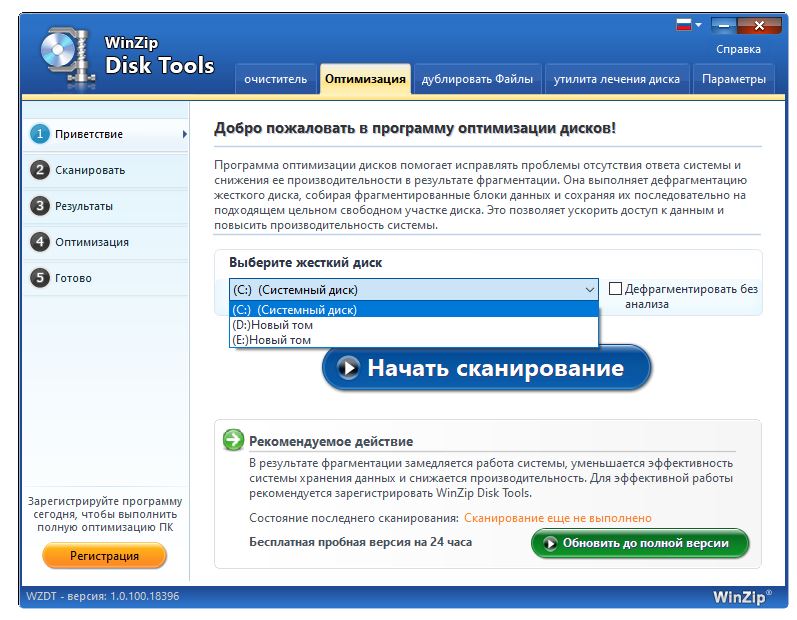Click the WZDT версия 1.0.100.18396 status text
Screen dimensions: 797x620
pyautogui.click(x=103, y=596)
